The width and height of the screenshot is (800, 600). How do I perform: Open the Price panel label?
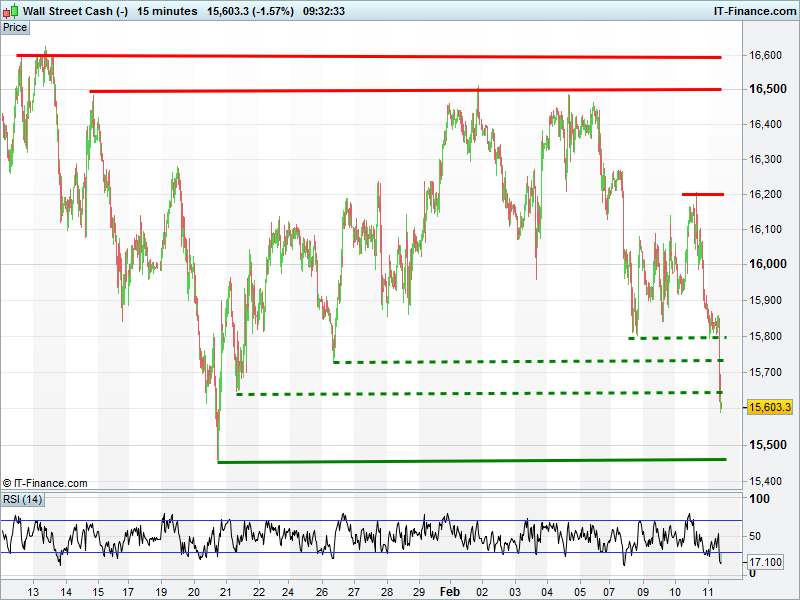click(x=15, y=28)
